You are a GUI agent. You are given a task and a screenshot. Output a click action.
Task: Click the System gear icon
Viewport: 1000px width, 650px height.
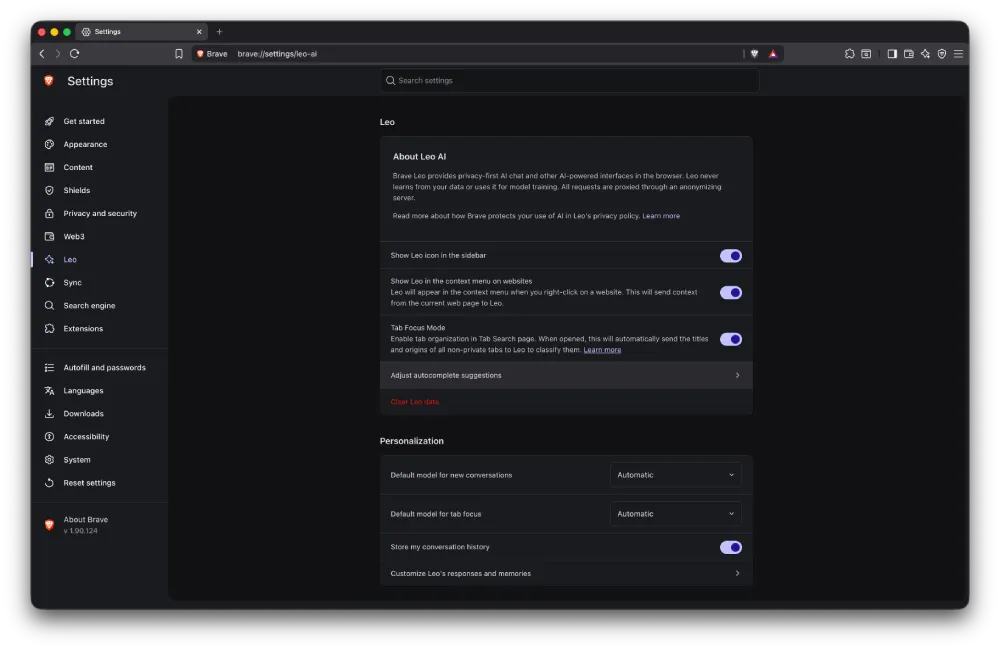tap(49, 459)
